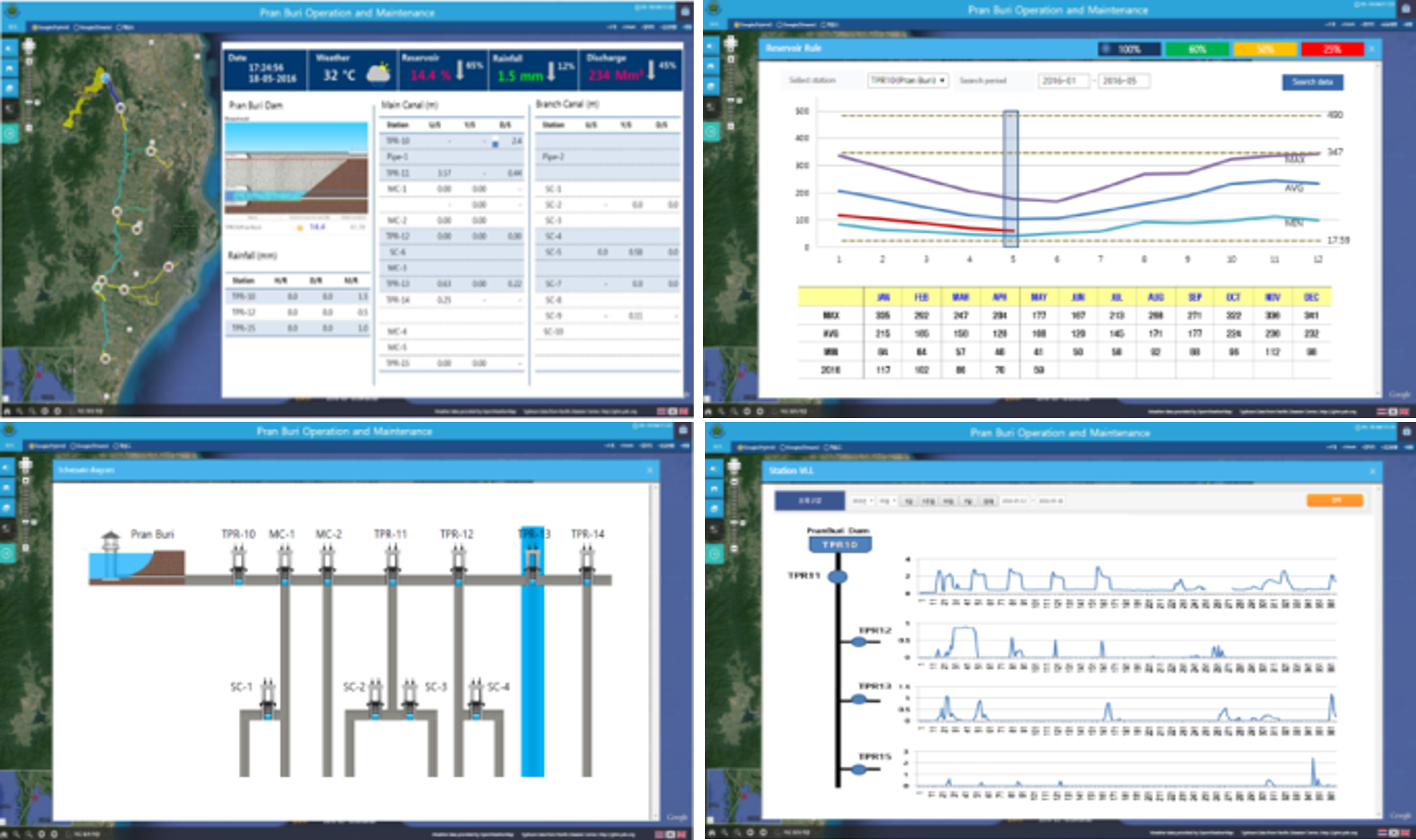Click the TPR11 node circle in the Station WL panel

click(837, 577)
